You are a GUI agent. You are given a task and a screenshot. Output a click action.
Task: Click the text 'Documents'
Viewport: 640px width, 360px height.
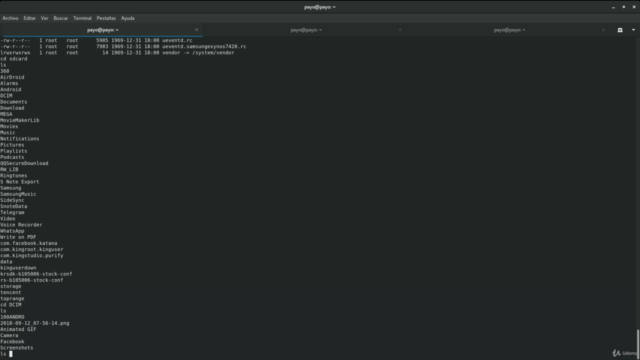[13, 102]
